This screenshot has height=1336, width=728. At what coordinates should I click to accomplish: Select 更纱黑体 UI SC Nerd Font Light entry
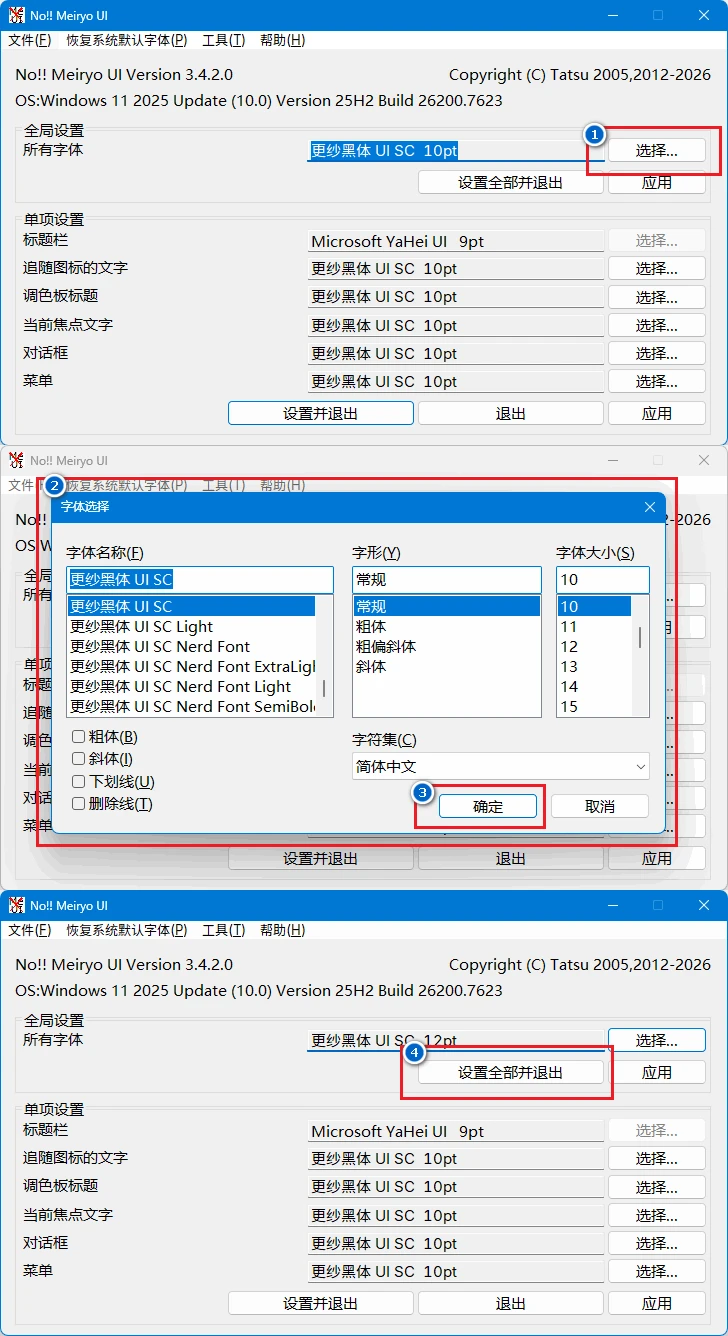(191, 686)
